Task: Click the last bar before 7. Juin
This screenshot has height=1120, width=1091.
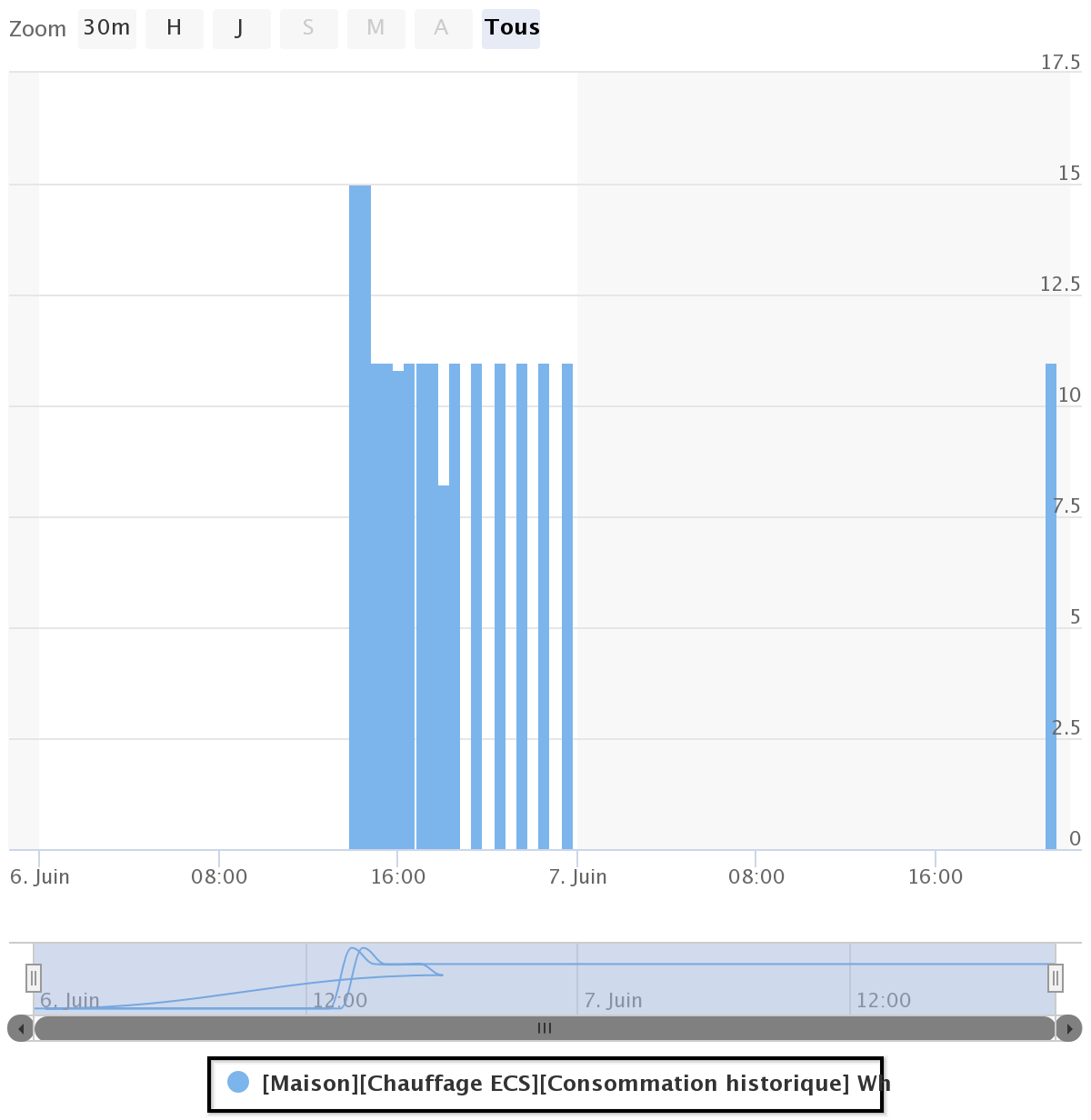Action: coord(567,606)
